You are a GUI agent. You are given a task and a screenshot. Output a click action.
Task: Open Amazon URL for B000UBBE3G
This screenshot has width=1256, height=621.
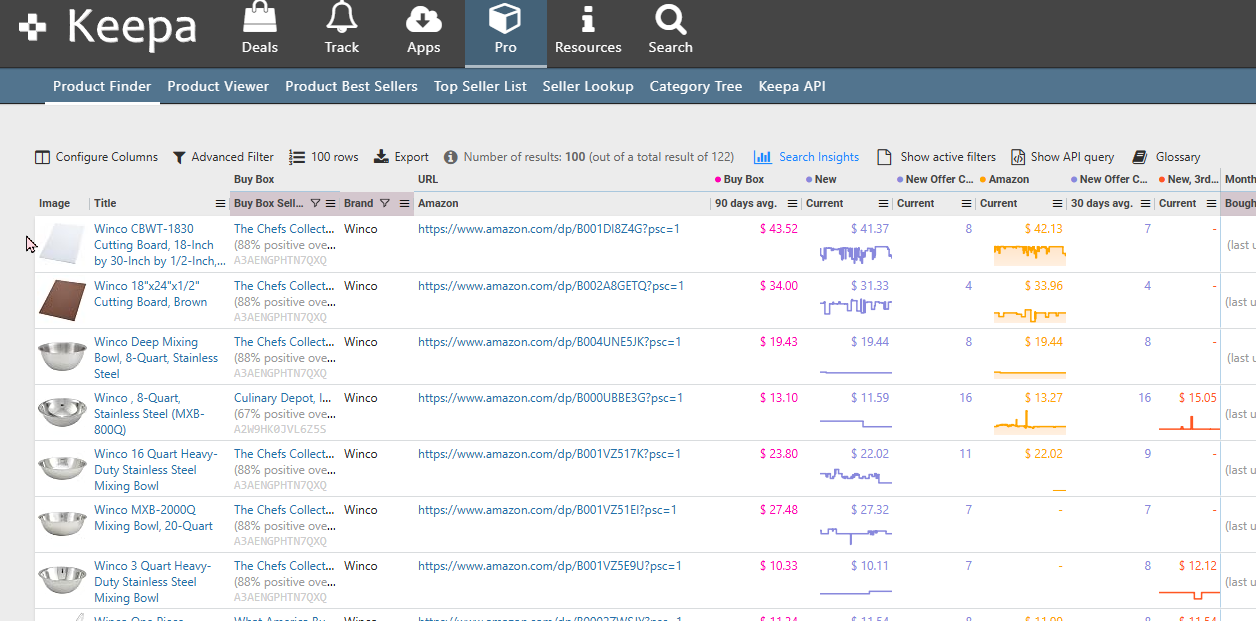(551, 397)
